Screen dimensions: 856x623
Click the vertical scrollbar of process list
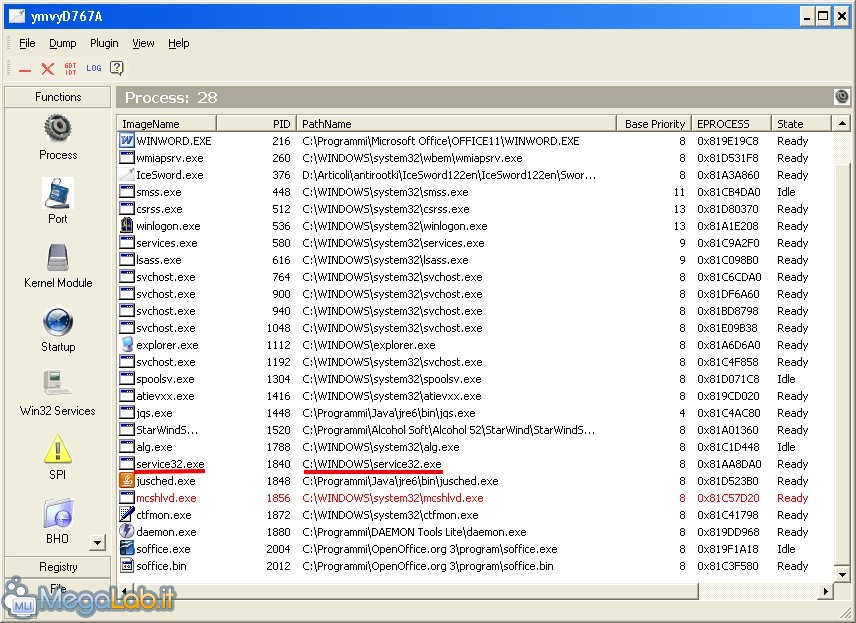(x=840, y=350)
